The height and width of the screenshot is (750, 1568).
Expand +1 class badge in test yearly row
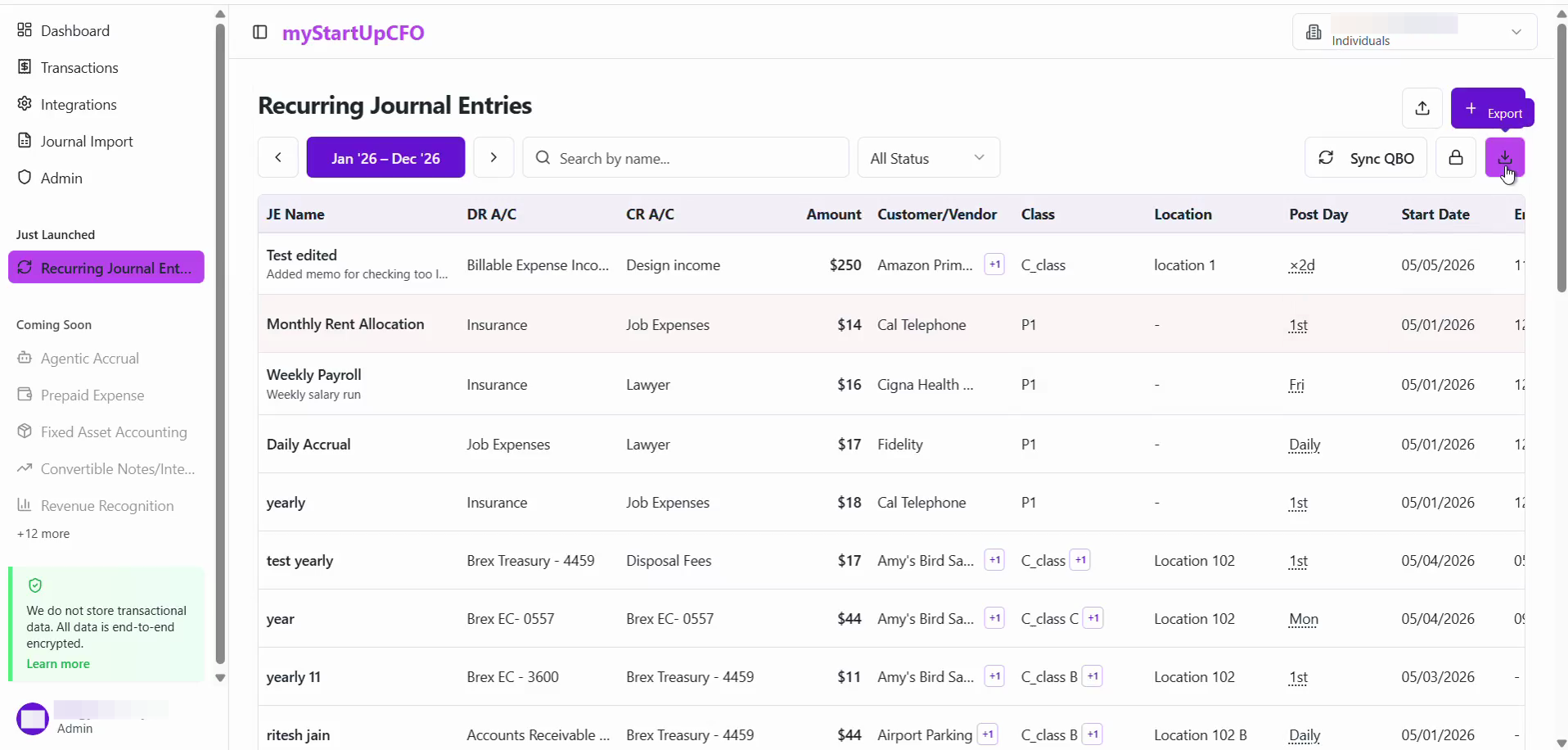coord(1080,560)
